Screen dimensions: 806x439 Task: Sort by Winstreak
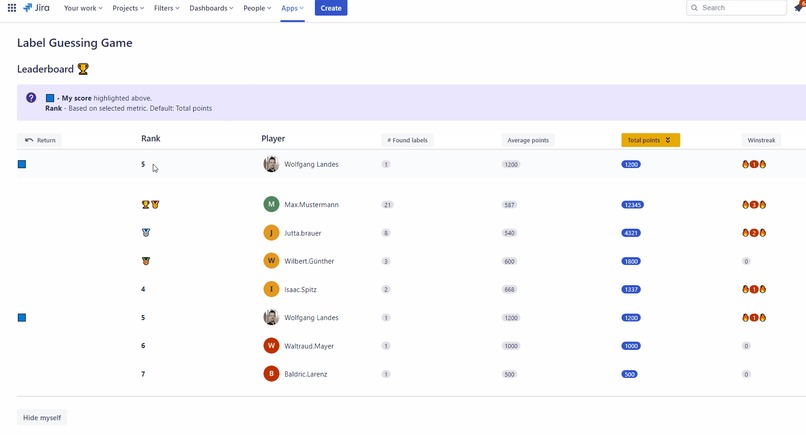tap(761, 140)
